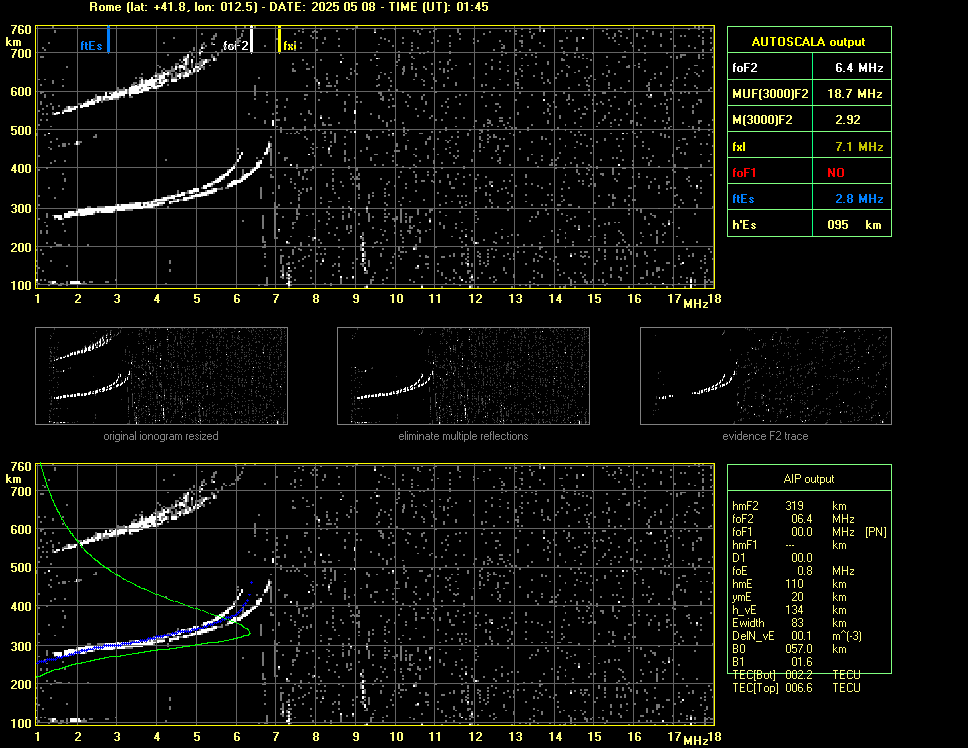
Task: Select the "2.8 MHz" ftEs value
Action: [859, 199]
